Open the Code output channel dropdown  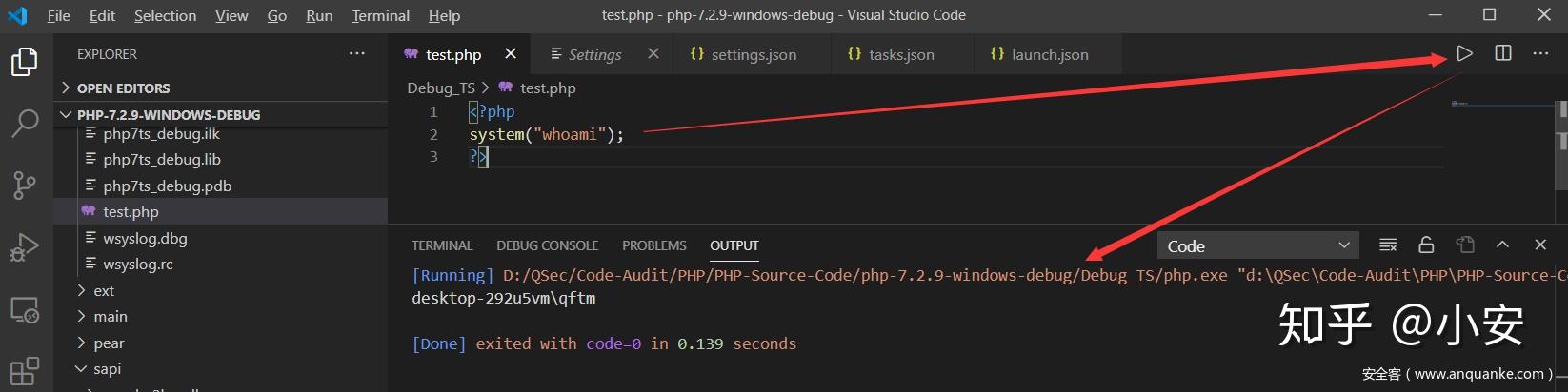click(x=1257, y=245)
